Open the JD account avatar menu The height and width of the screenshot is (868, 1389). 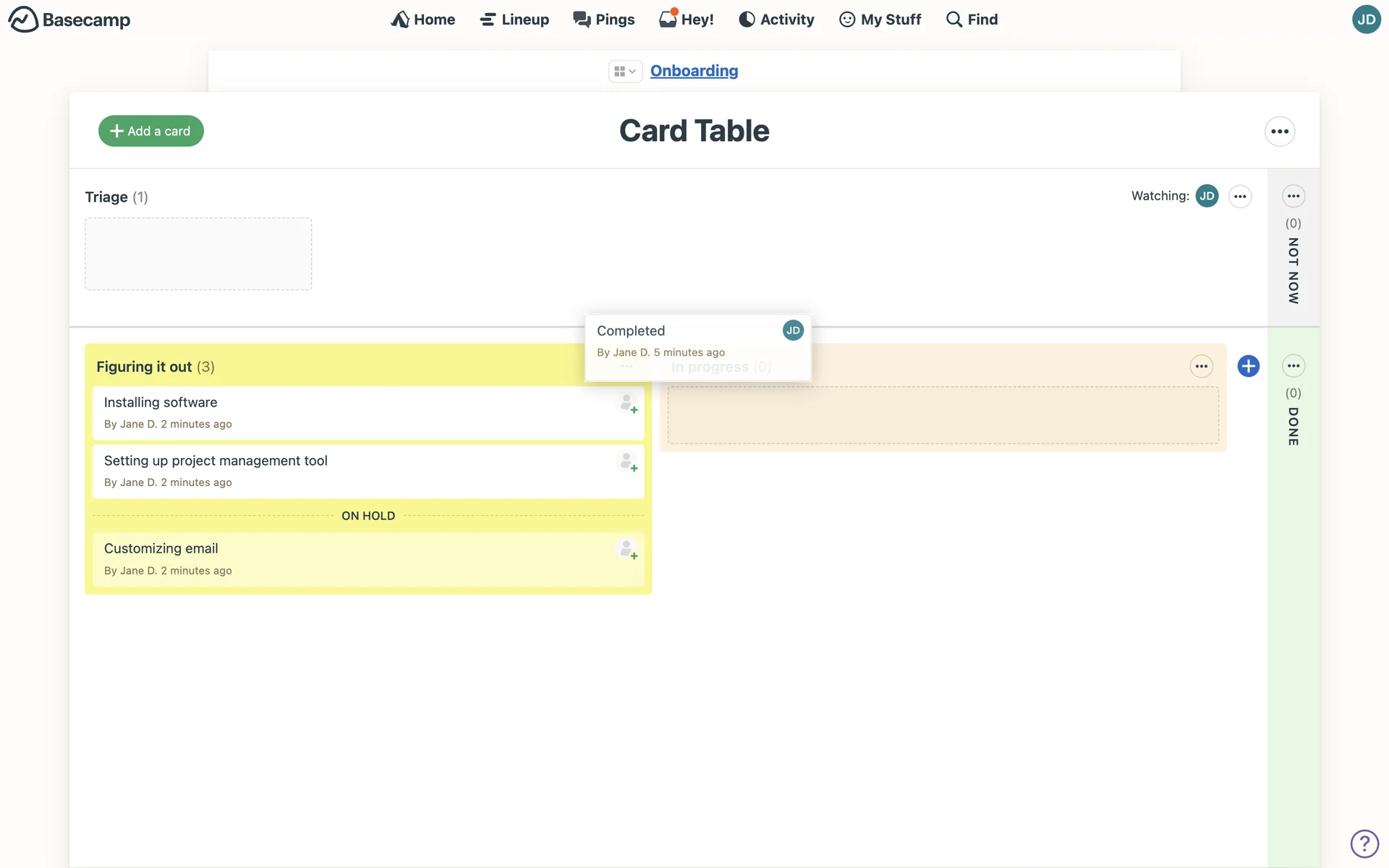pos(1366,20)
